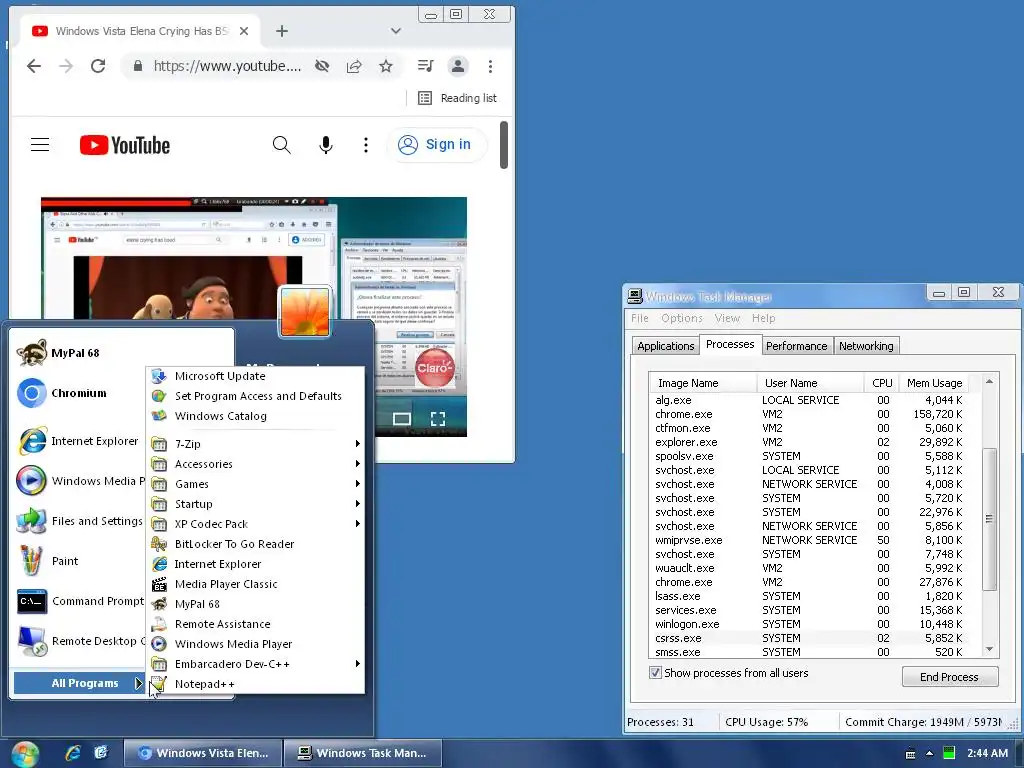The width and height of the screenshot is (1024, 768).
Task: Open the Chromium three-dot menu
Action: pyautogui.click(x=490, y=66)
